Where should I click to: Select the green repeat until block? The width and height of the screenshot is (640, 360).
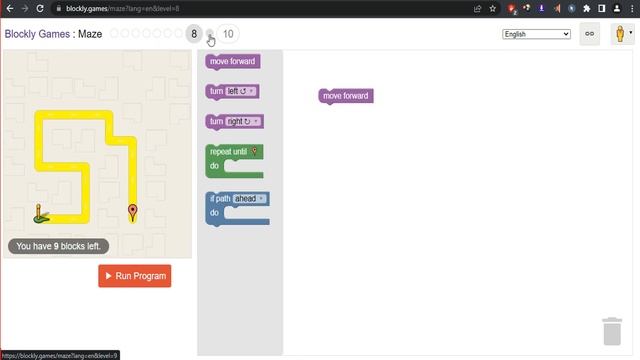(x=234, y=161)
